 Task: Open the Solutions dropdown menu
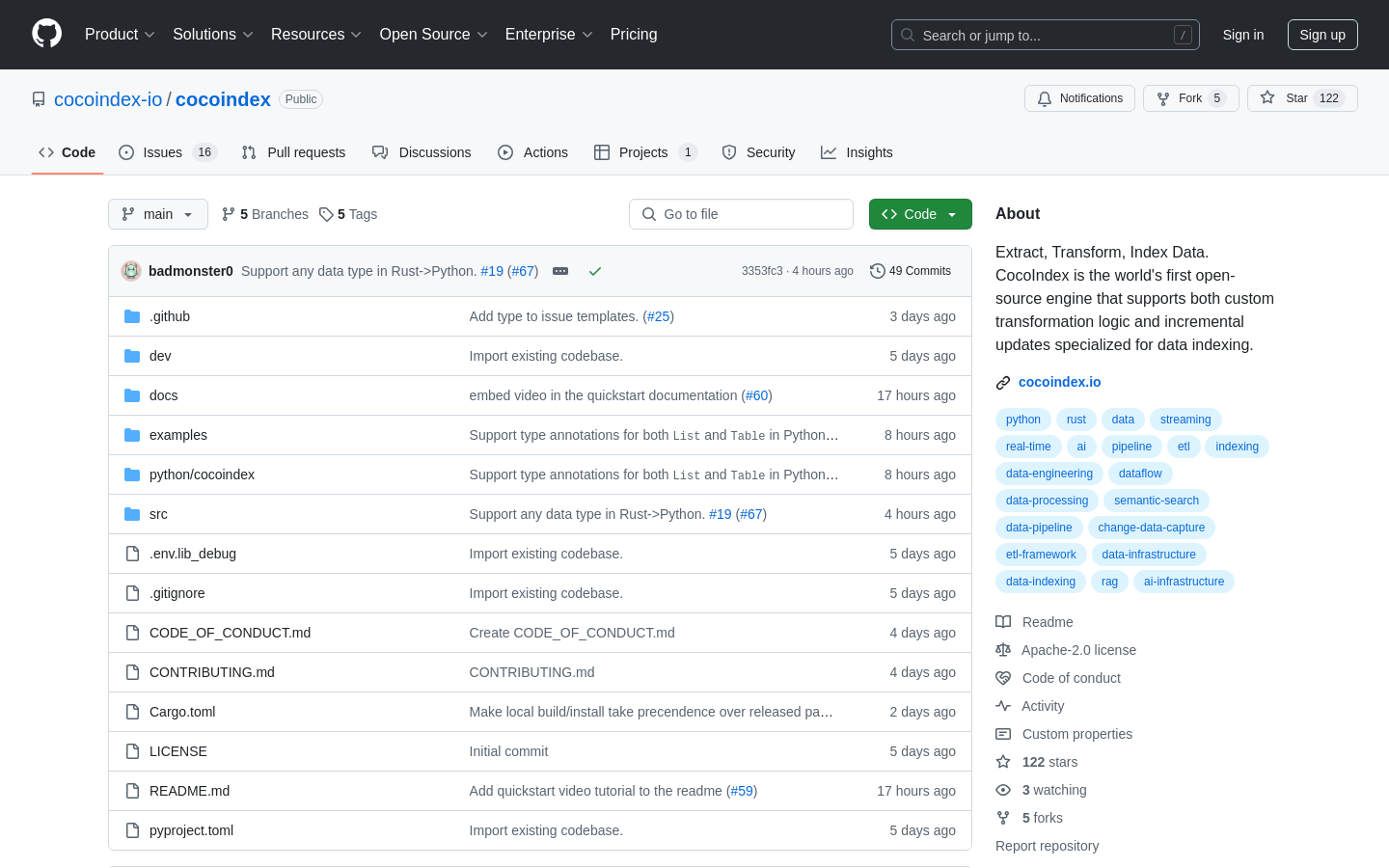click(213, 34)
